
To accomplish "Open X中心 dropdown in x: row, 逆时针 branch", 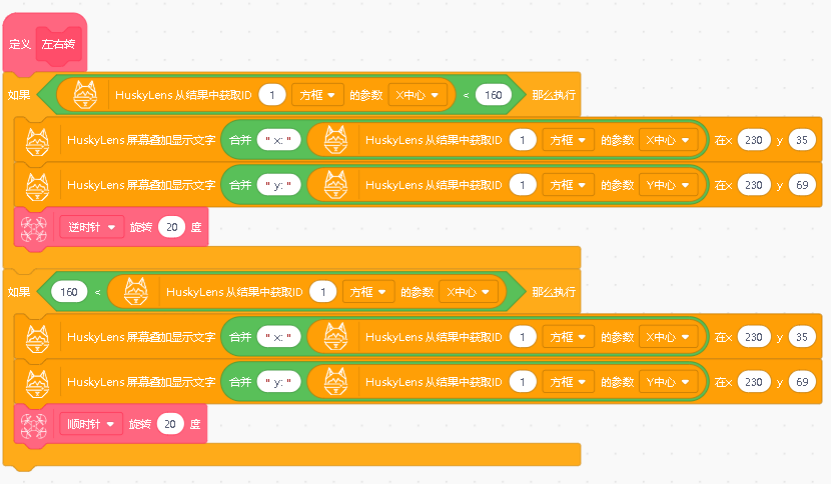I will pos(668,140).
